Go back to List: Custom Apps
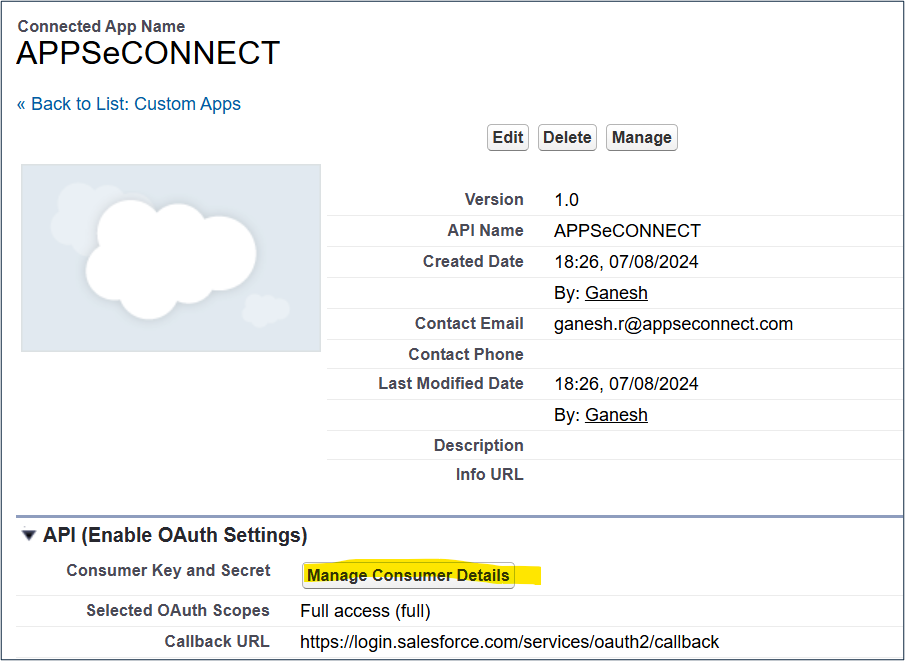The image size is (905, 661). click(129, 104)
